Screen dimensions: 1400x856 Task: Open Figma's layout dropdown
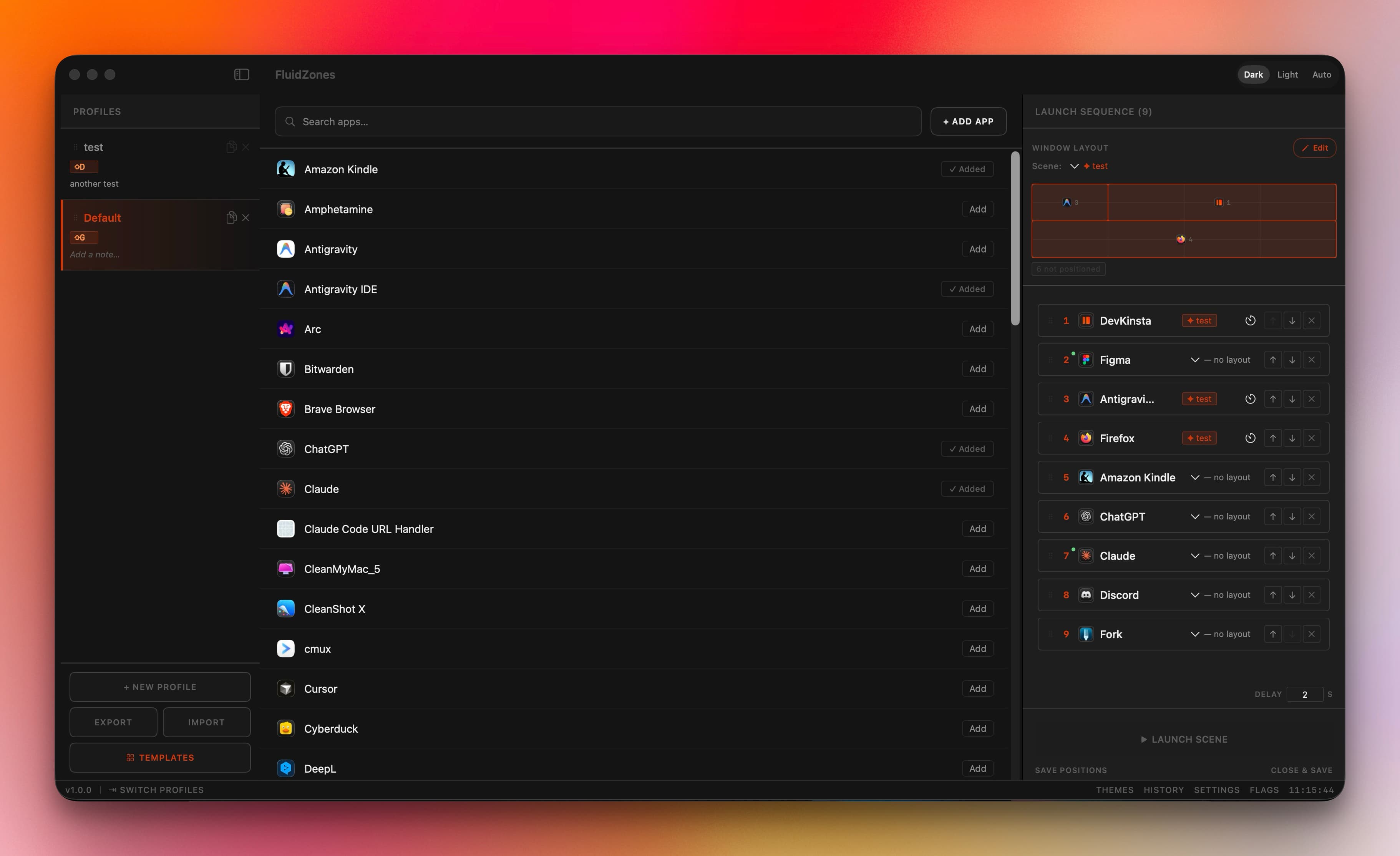point(1221,360)
